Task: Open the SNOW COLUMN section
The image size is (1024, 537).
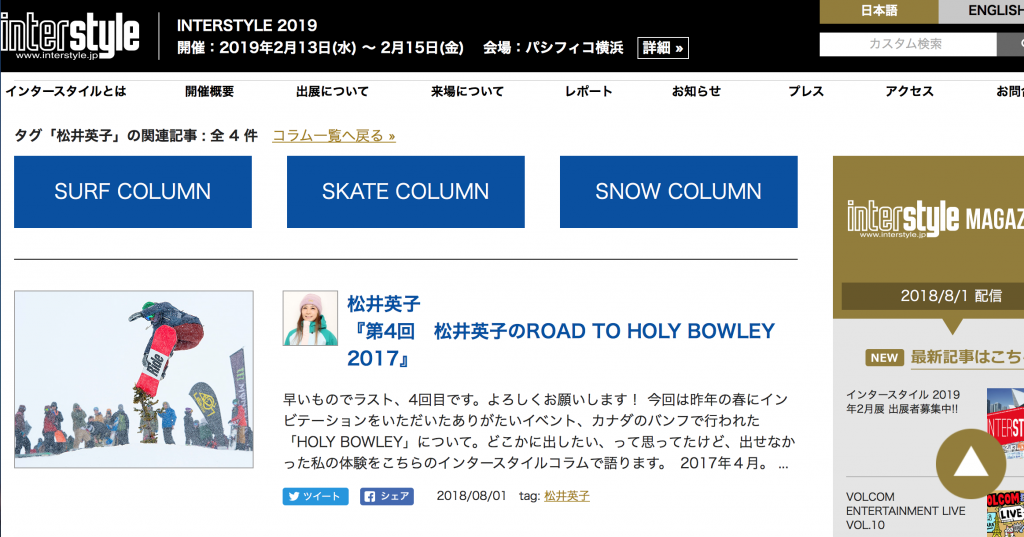Action: tap(678, 191)
